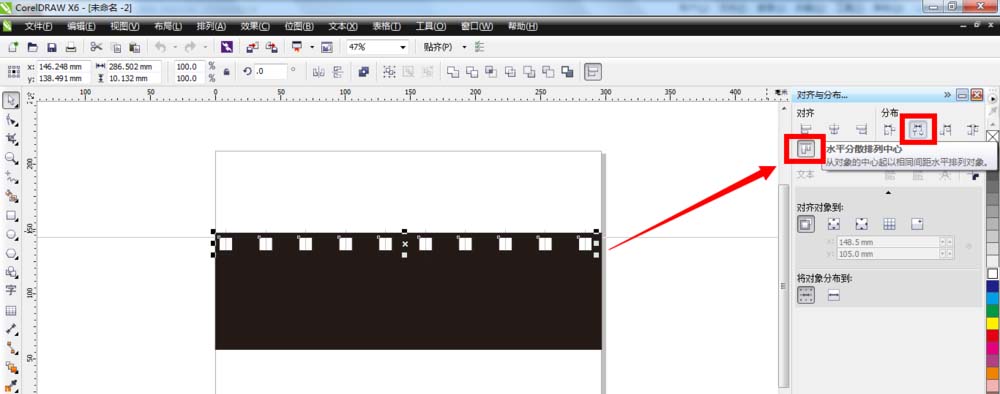Click the Intersect shapes icon
1000x394 pixels.
(491, 72)
